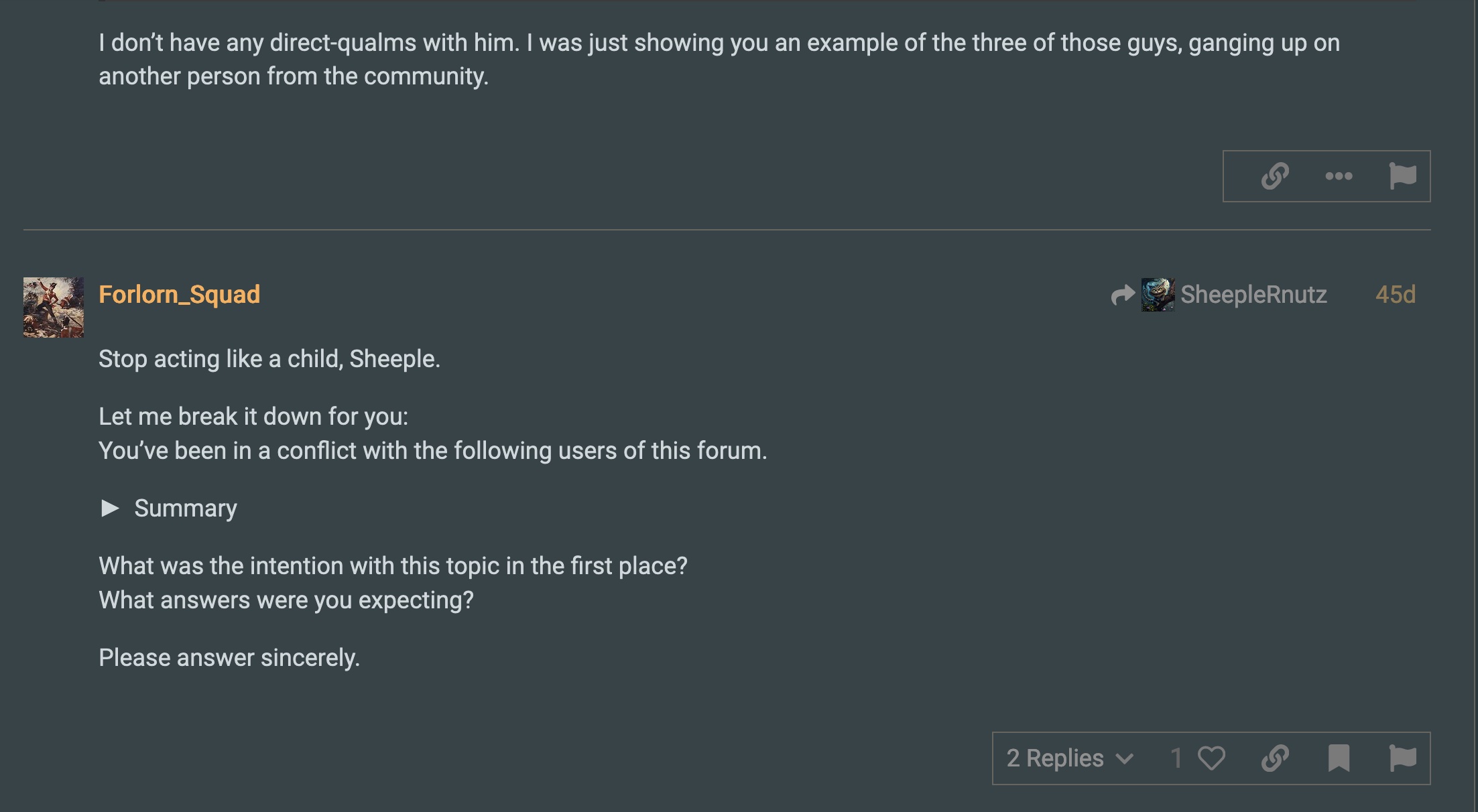Flag the upper post
This screenshot has width=1478, height=812.
pos(1402,176)
